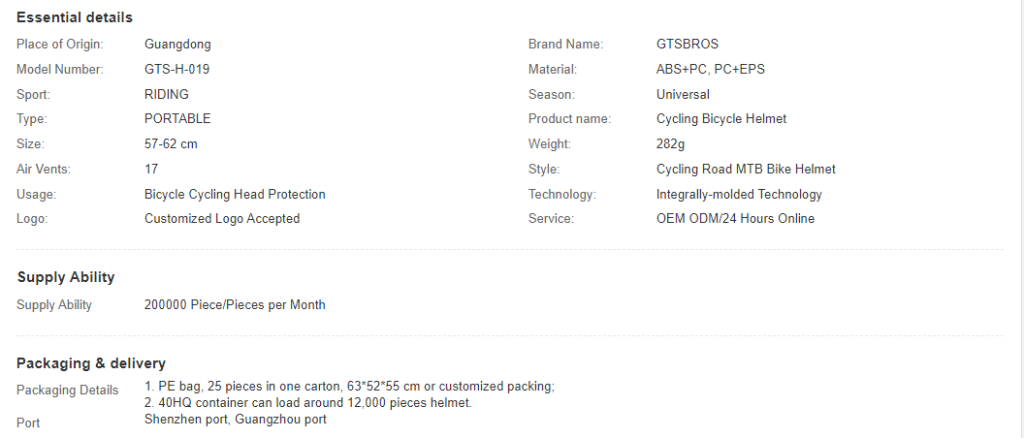Screen dimensions: 1024x438
Task: Click the Essential details heading
Action: point(74,18)
